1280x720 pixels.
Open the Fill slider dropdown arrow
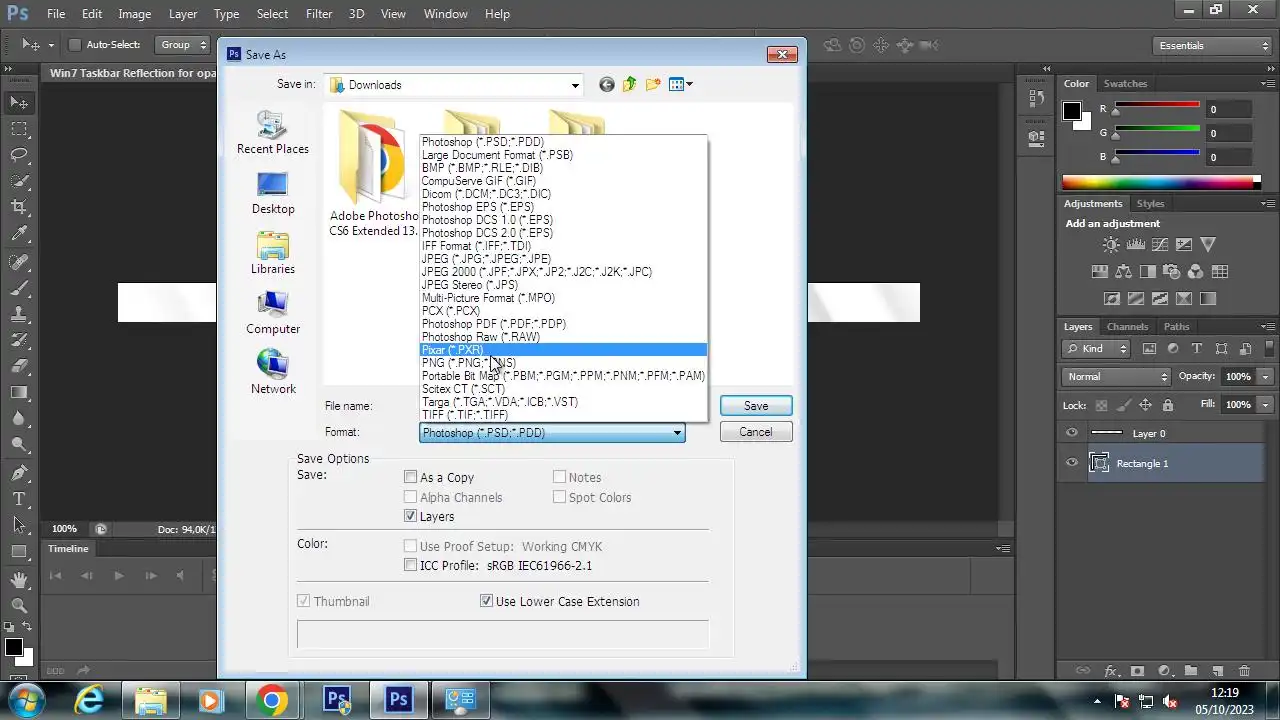pyautogui.click(x=1267, y=405)
